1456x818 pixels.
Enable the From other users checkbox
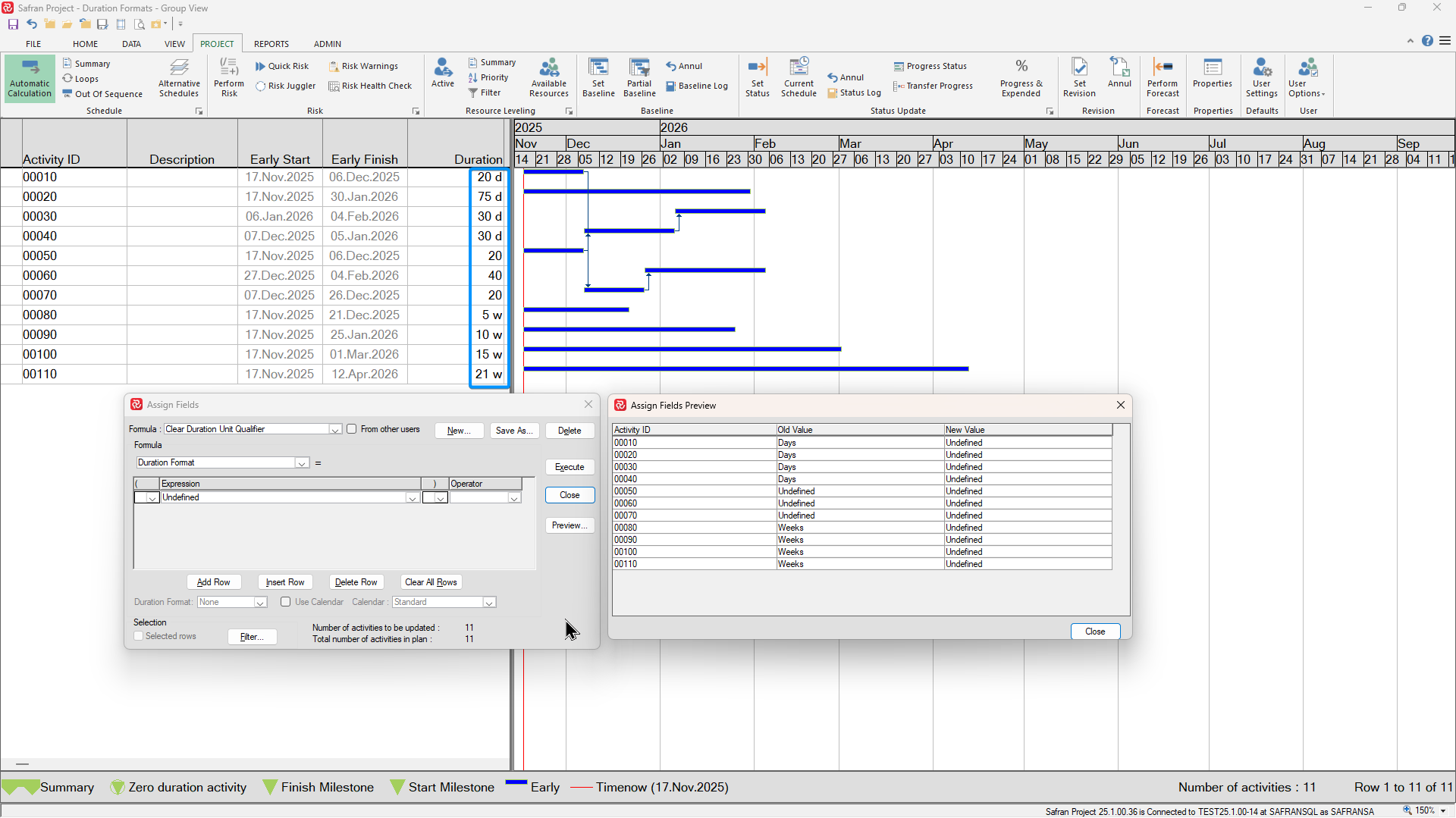point(352,429)
